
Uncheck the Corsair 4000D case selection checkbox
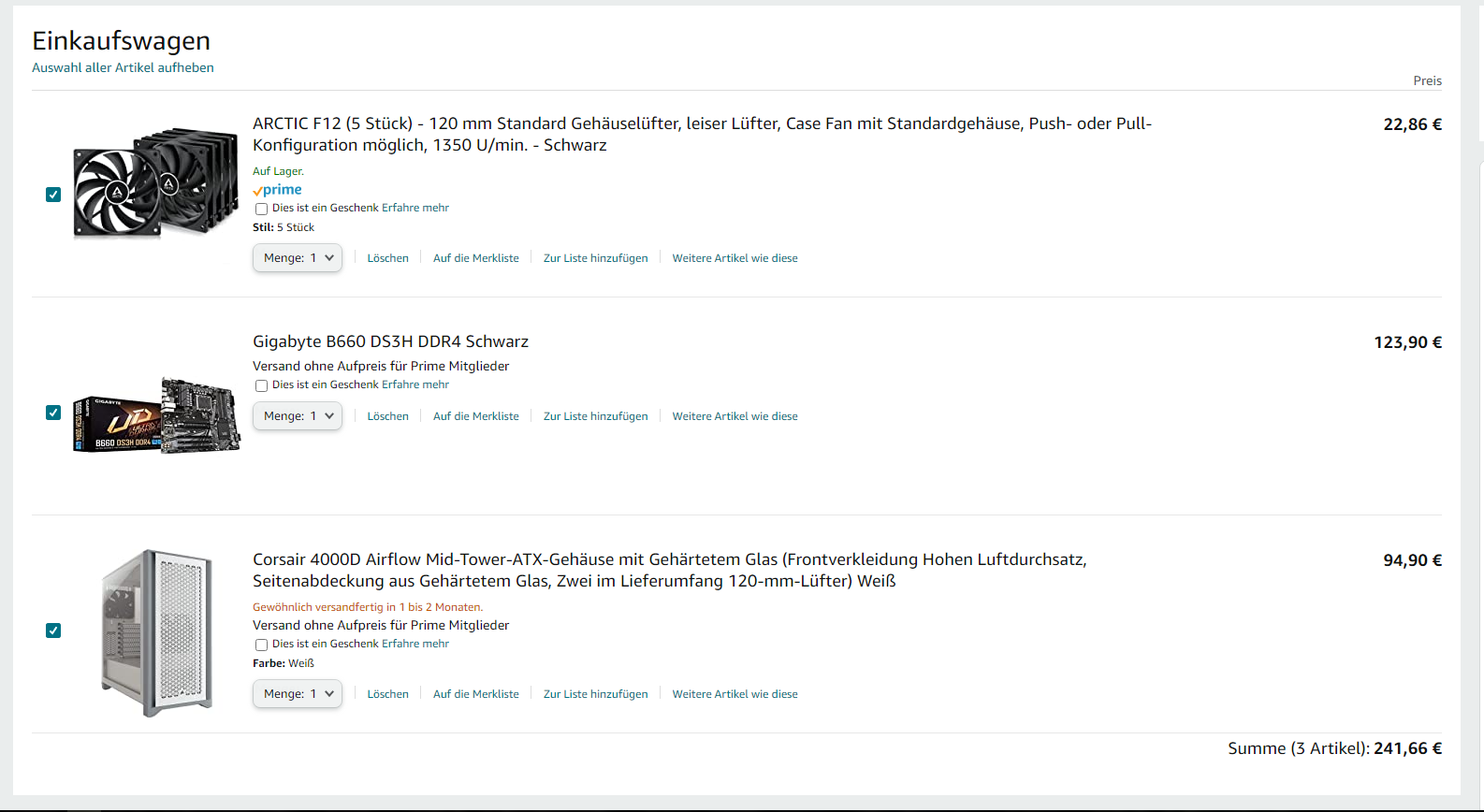click(53, 631)
